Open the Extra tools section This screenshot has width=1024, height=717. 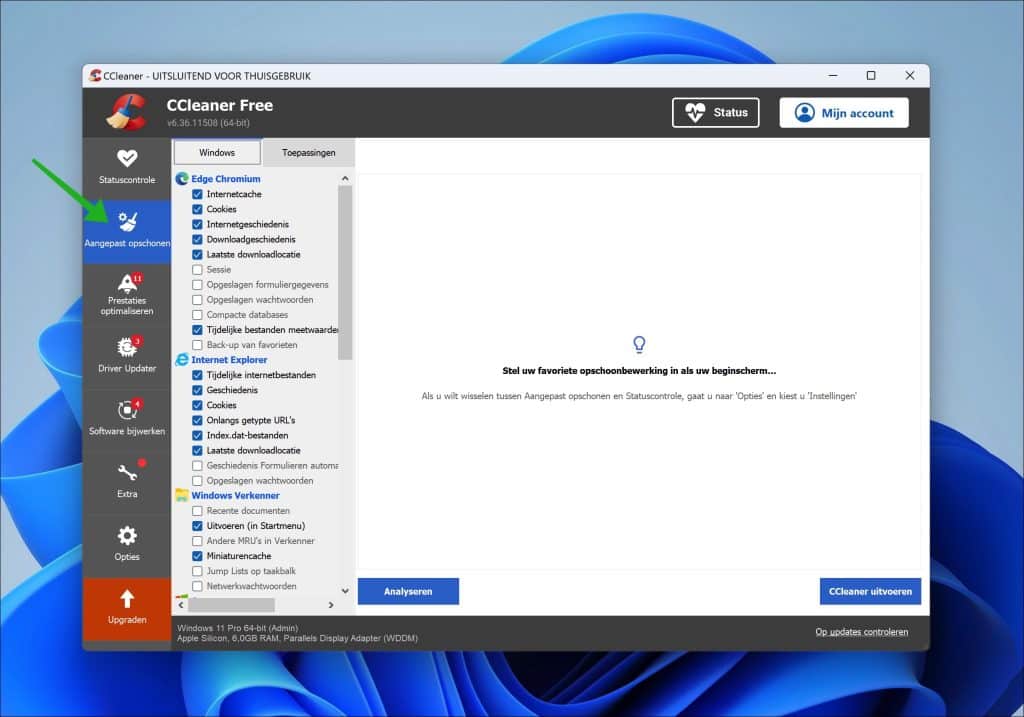pos(127,482)
